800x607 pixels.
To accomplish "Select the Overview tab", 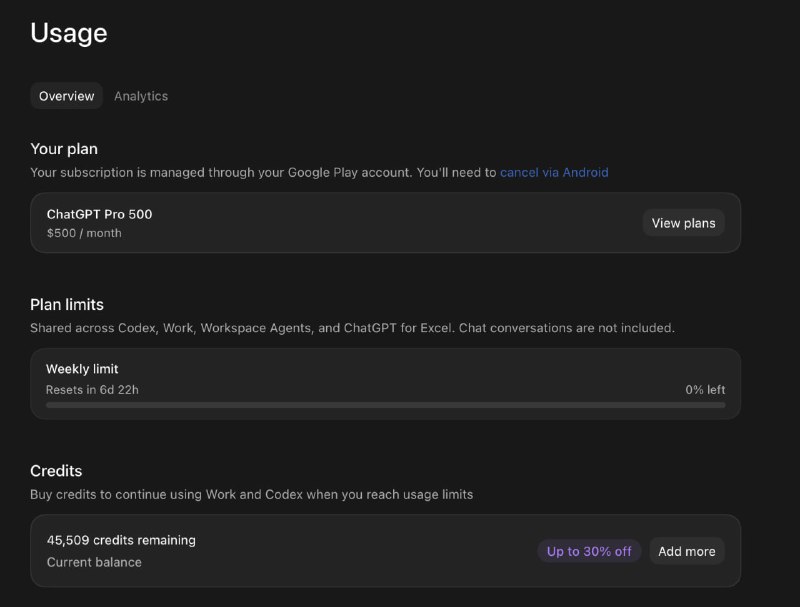I will (66, 96).
